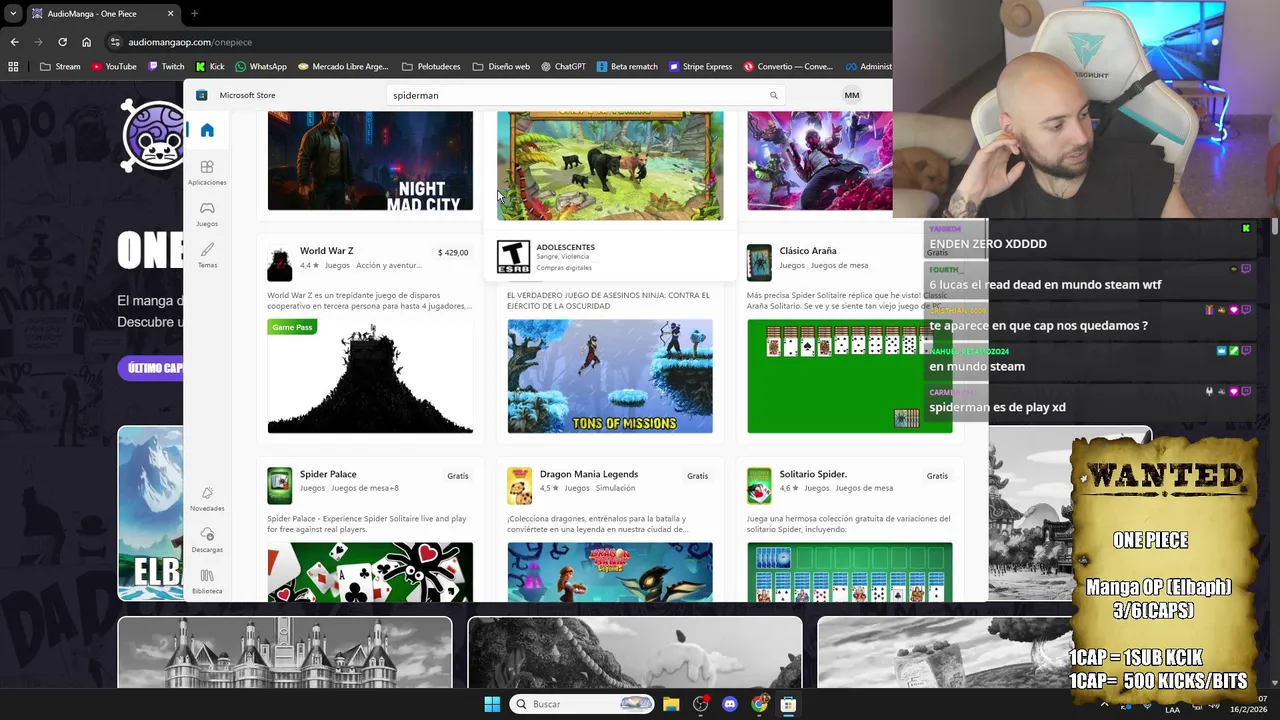Click Gratis label on Solitario Spider
Image resolution: width=1280 pixels, height=720 pixels.
coord(937,476)
